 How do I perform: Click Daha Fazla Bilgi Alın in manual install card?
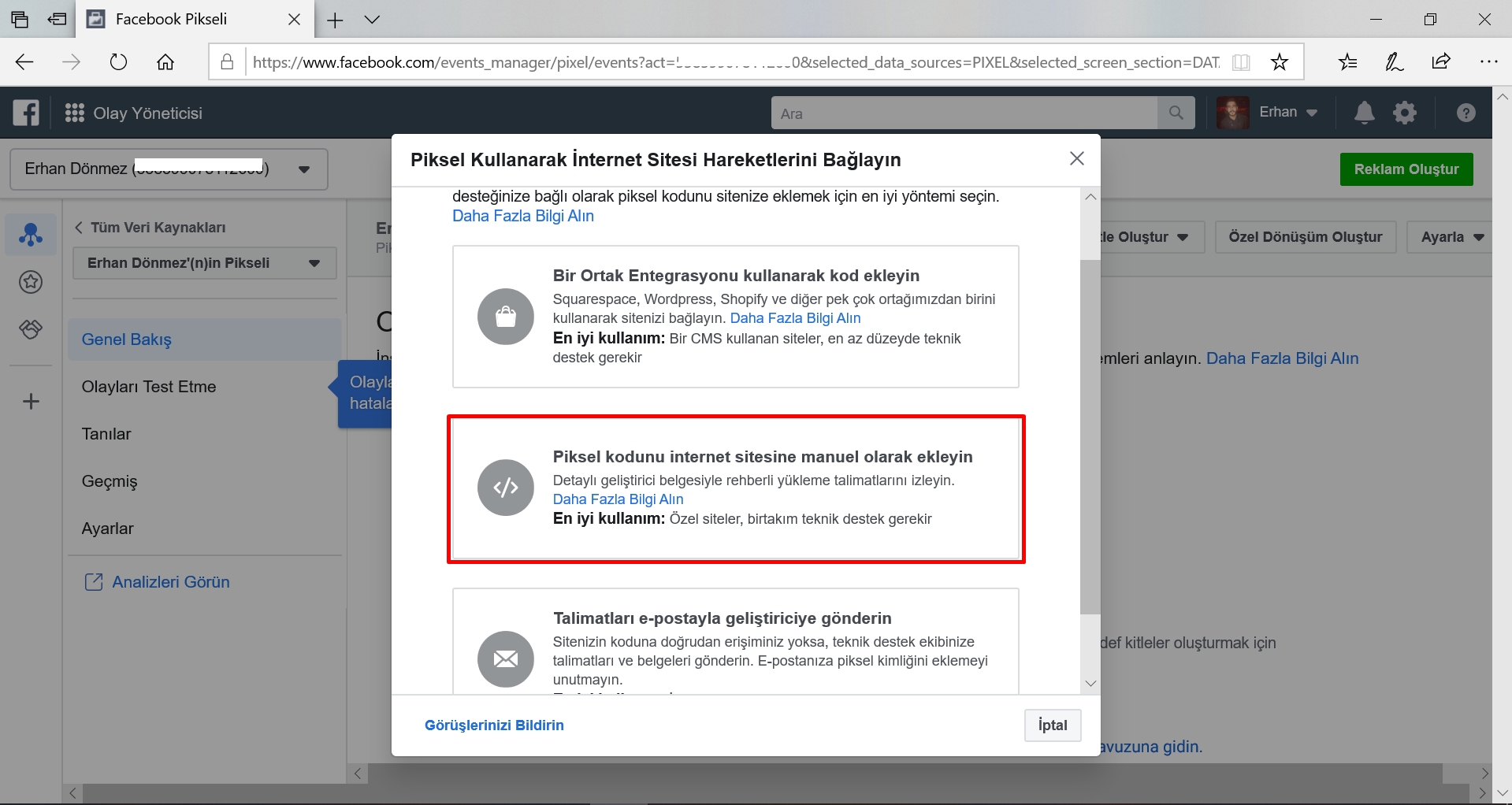[618, 499]
